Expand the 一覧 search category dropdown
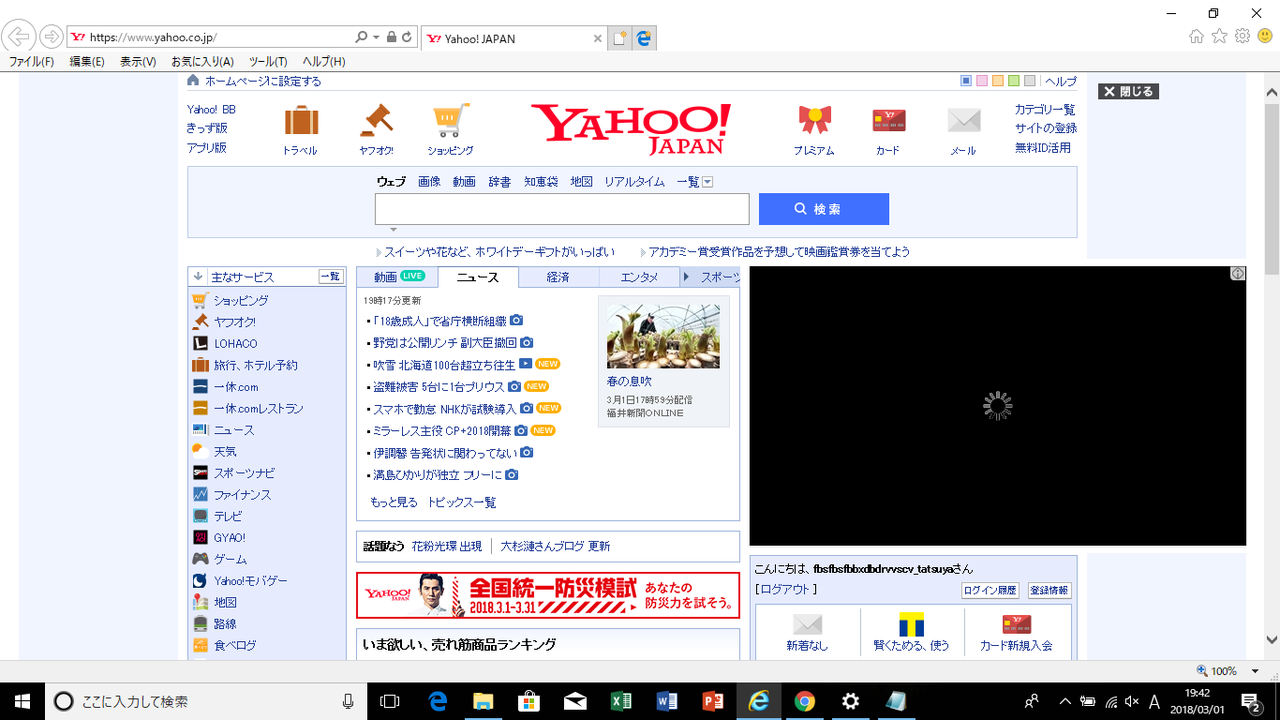This screenshot has width=1280, height=720. click(x=707, y=182)
